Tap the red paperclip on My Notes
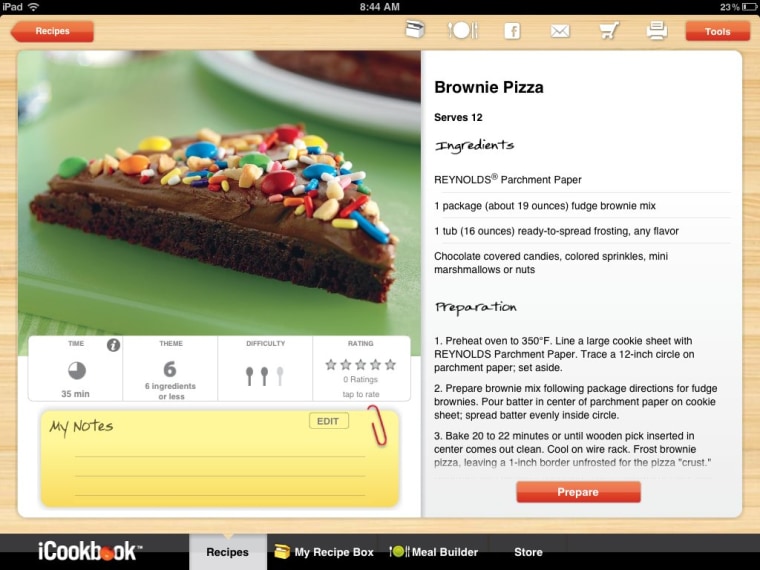This screenshot has width=760, height=570. coord(377,425)
